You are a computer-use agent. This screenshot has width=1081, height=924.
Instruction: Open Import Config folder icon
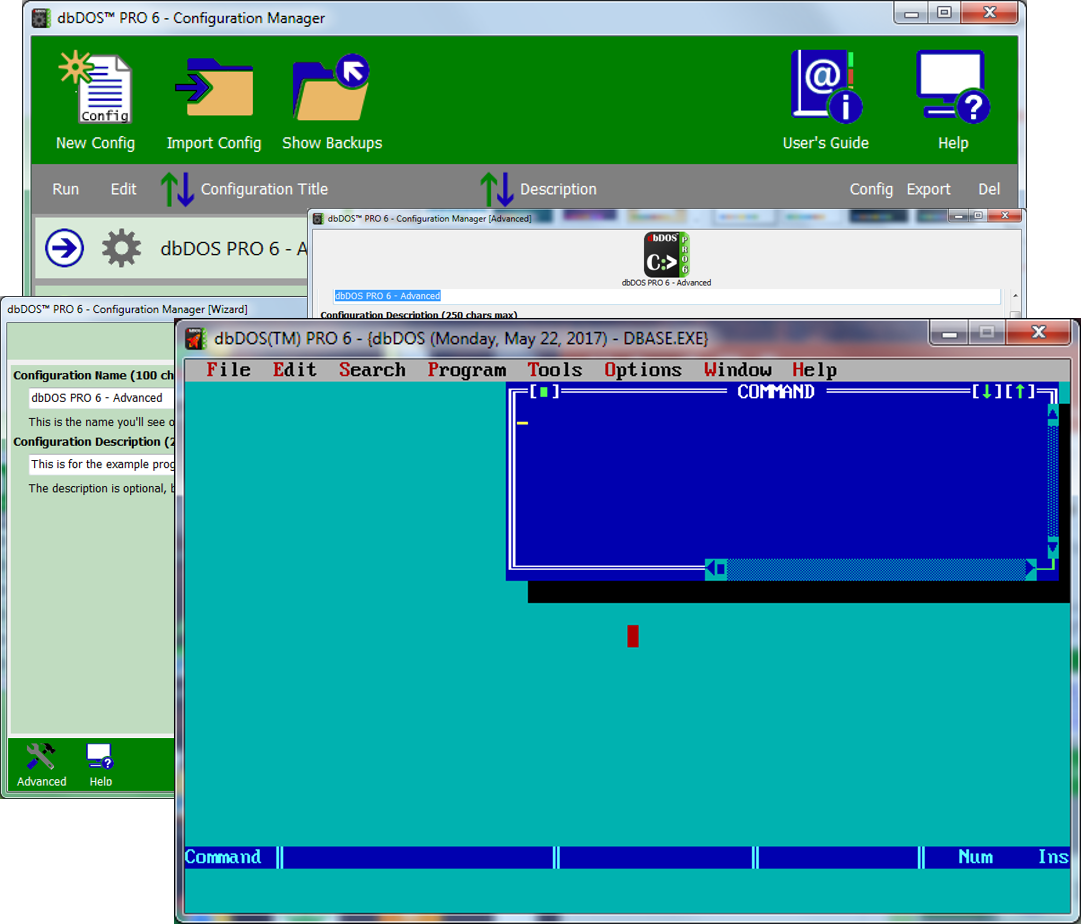[x=214, y=88]
